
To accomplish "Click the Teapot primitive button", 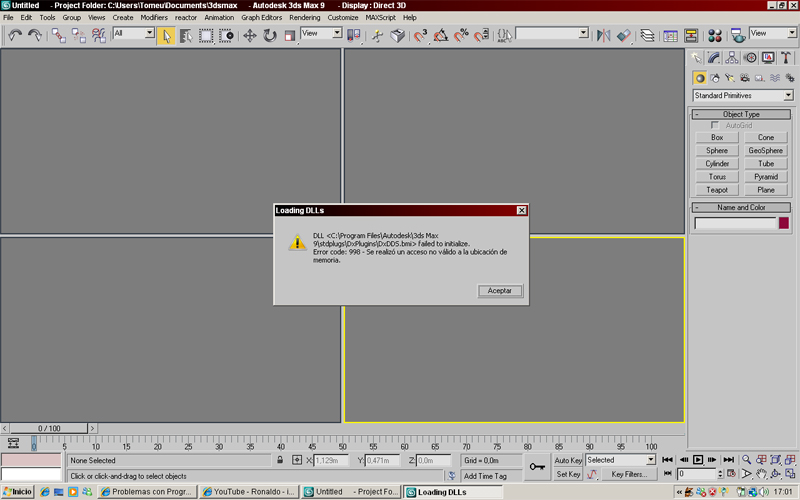I will 717,190.
